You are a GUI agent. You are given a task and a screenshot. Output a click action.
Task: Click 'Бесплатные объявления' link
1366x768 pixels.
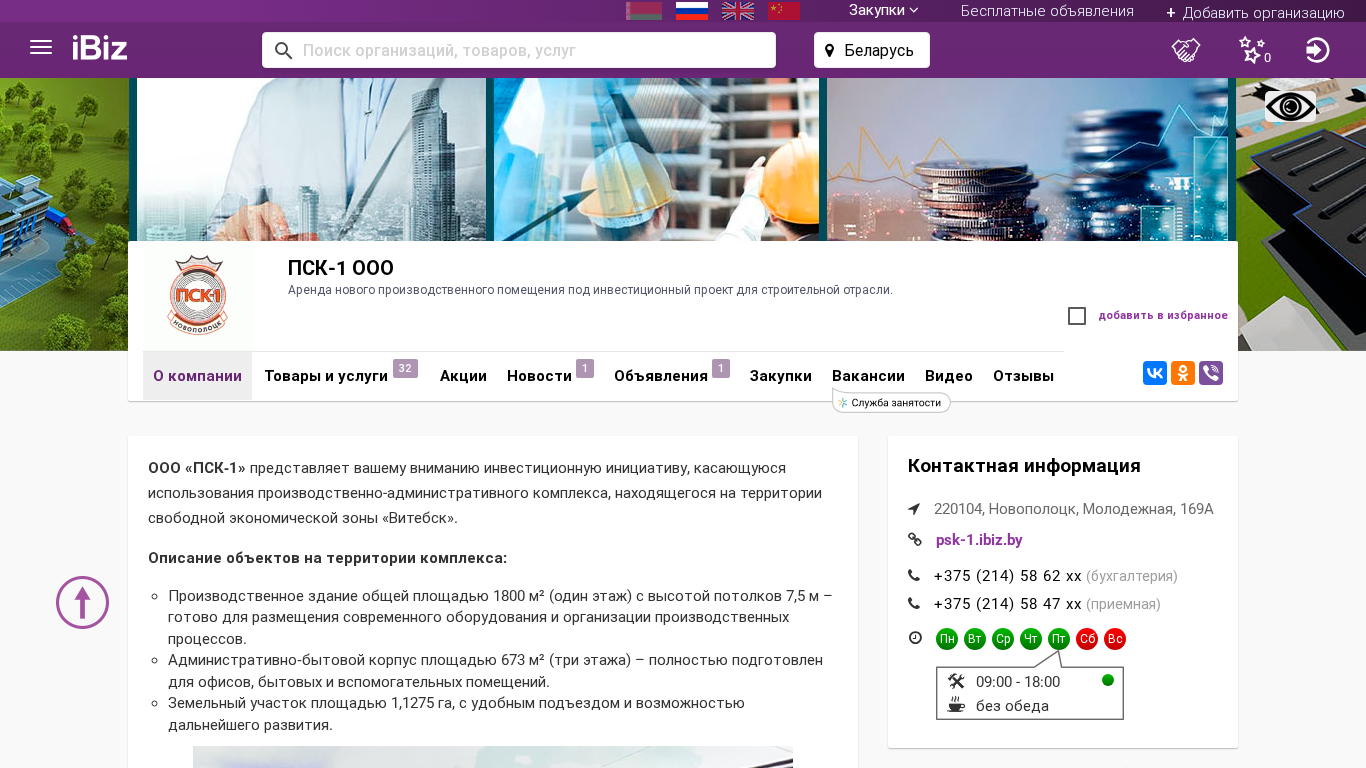[x=1047, y=11]
